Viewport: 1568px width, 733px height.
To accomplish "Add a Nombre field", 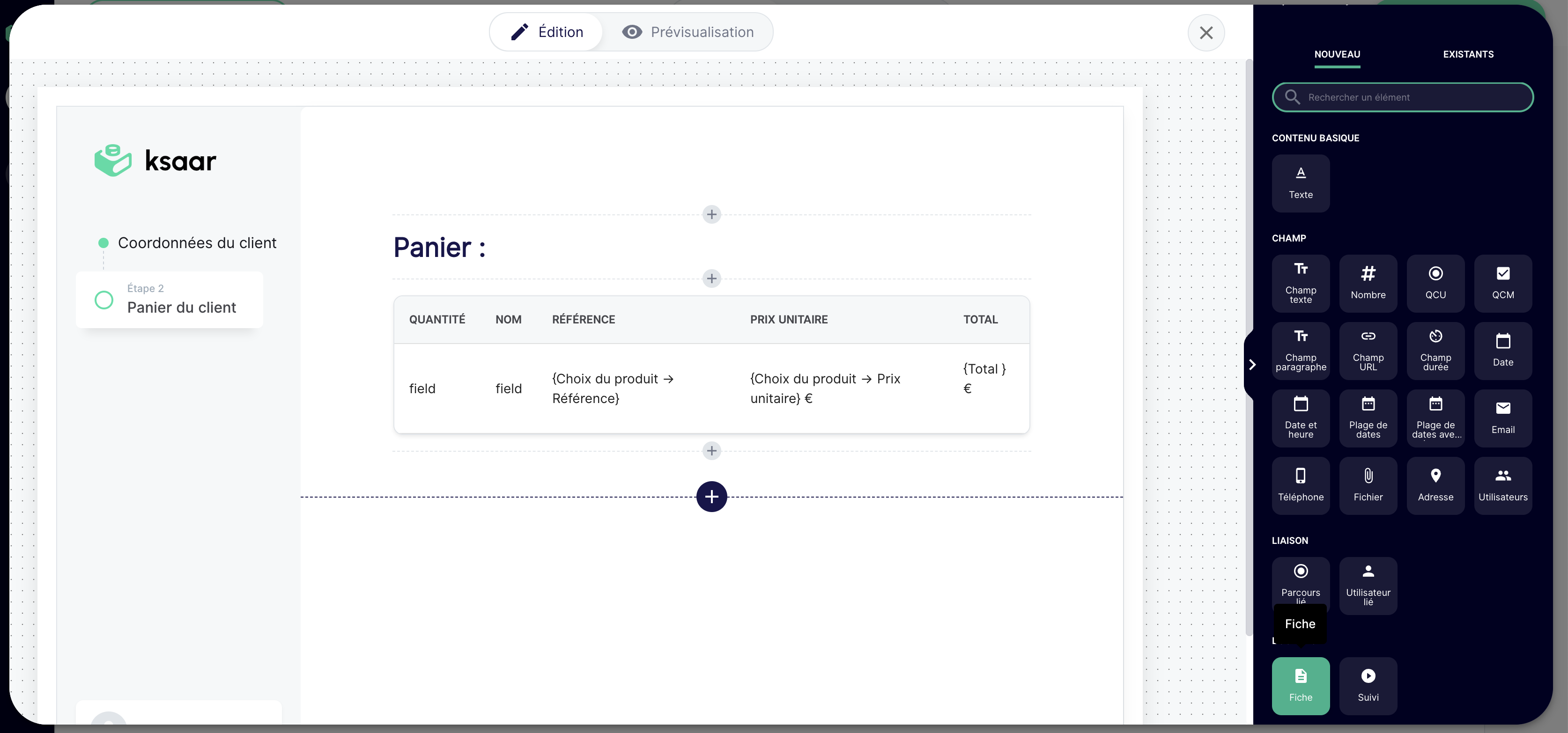I will (x=1368, y=284).
